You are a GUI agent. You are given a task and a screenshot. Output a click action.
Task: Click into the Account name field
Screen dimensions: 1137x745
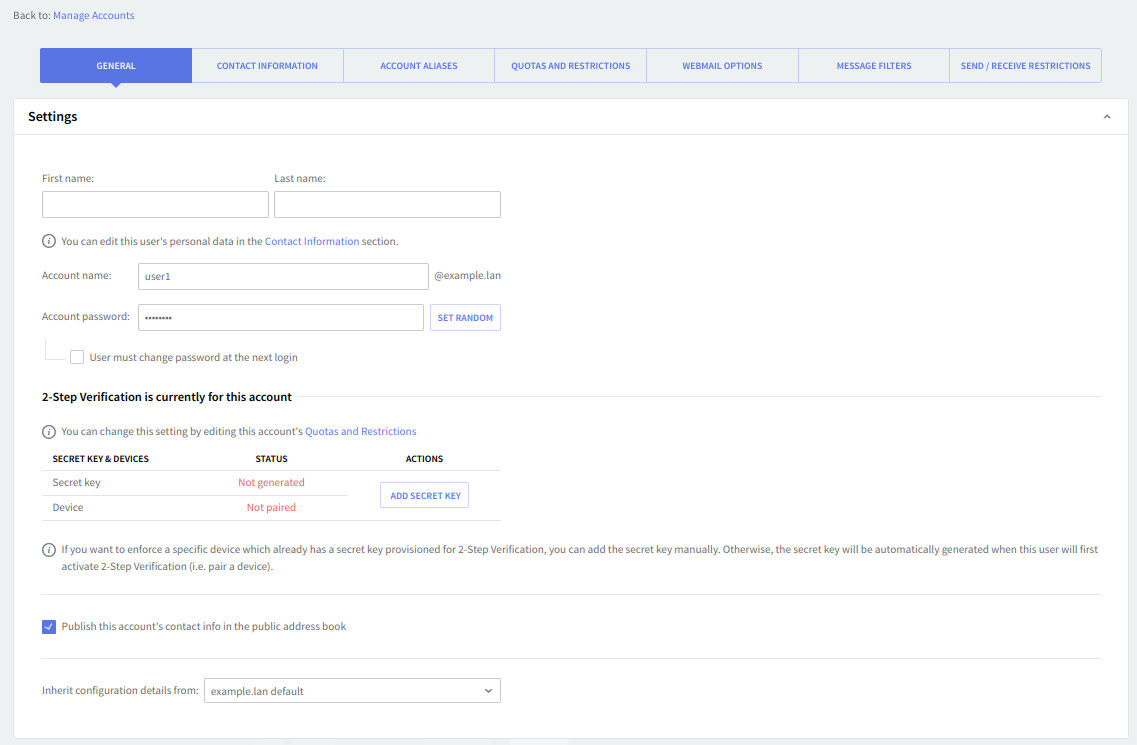coord(283,276)
